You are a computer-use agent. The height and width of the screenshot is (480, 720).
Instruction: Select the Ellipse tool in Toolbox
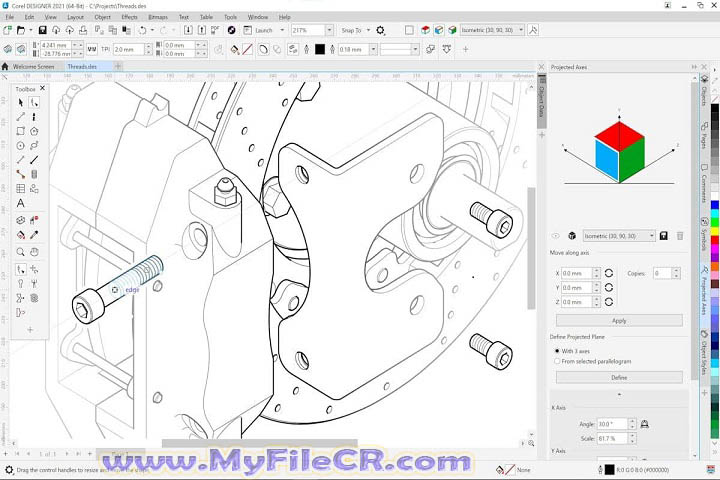point(21,146)
